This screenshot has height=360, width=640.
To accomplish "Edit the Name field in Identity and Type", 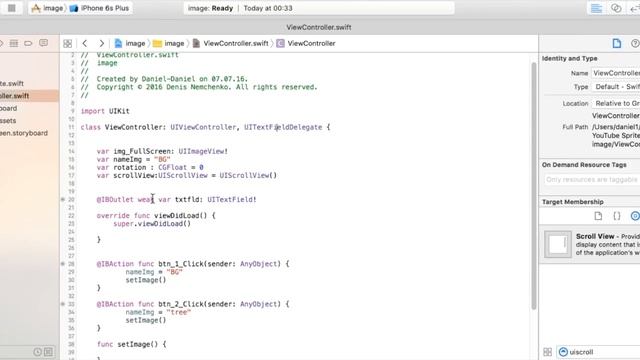I will (x=616, y=73).
